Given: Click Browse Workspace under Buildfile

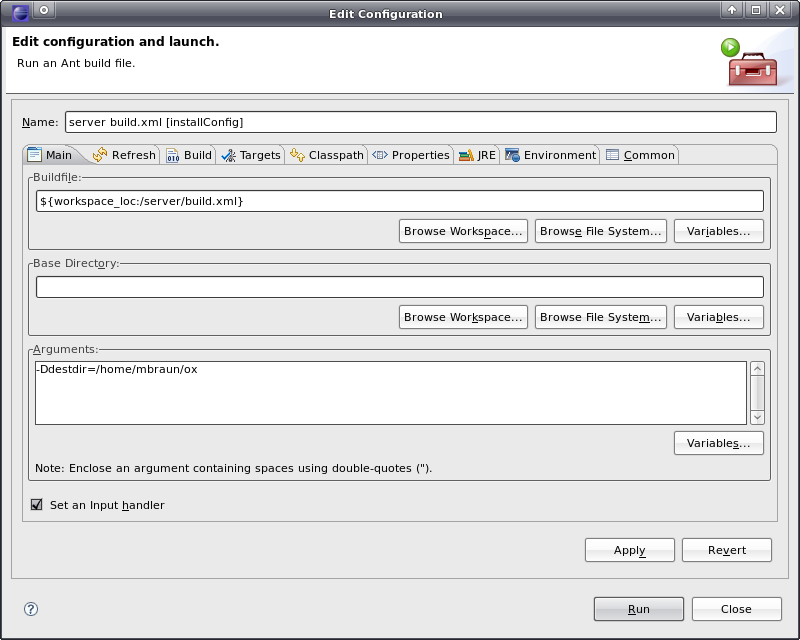Looking at the screenshot, I should tap(463, 231).
